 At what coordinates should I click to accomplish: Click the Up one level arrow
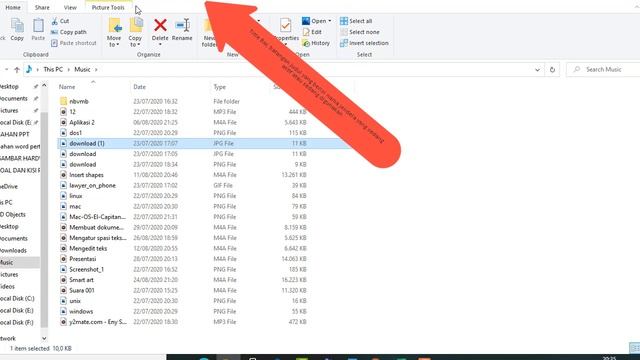17,70
